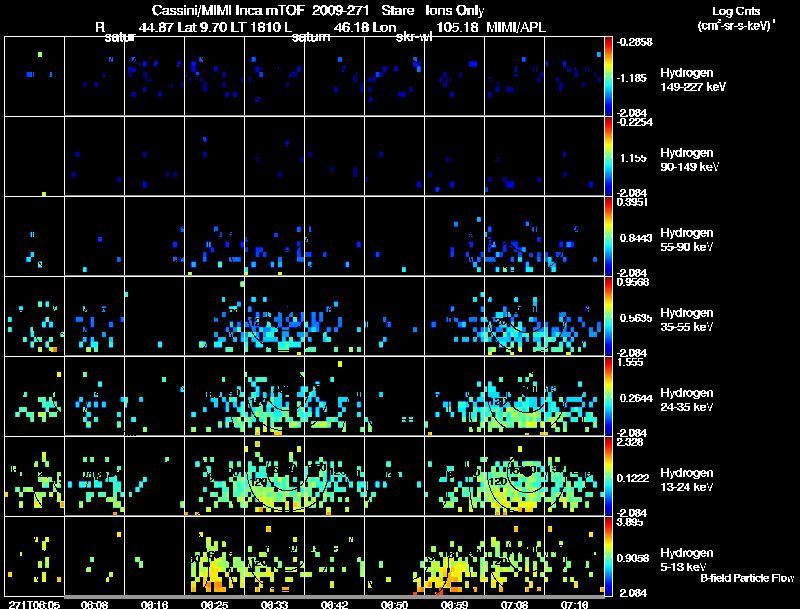Open the Hydrogen 13-24 keV panel at 06:33
The image size is (800, 609).
274,476
